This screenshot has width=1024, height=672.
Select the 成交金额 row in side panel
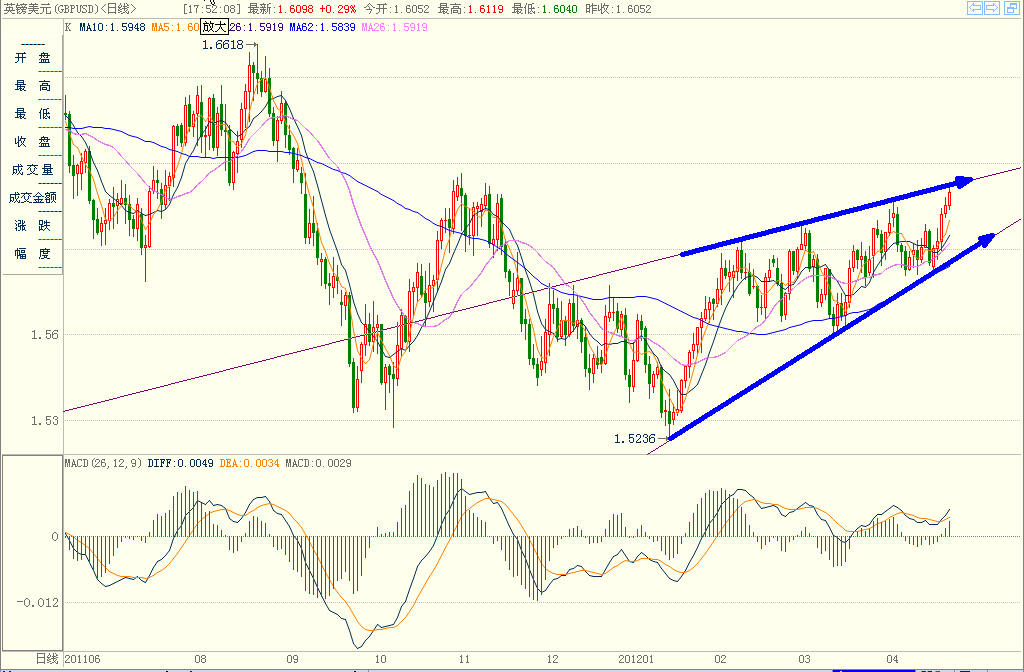pyautogui.click(x=33, y=197)
